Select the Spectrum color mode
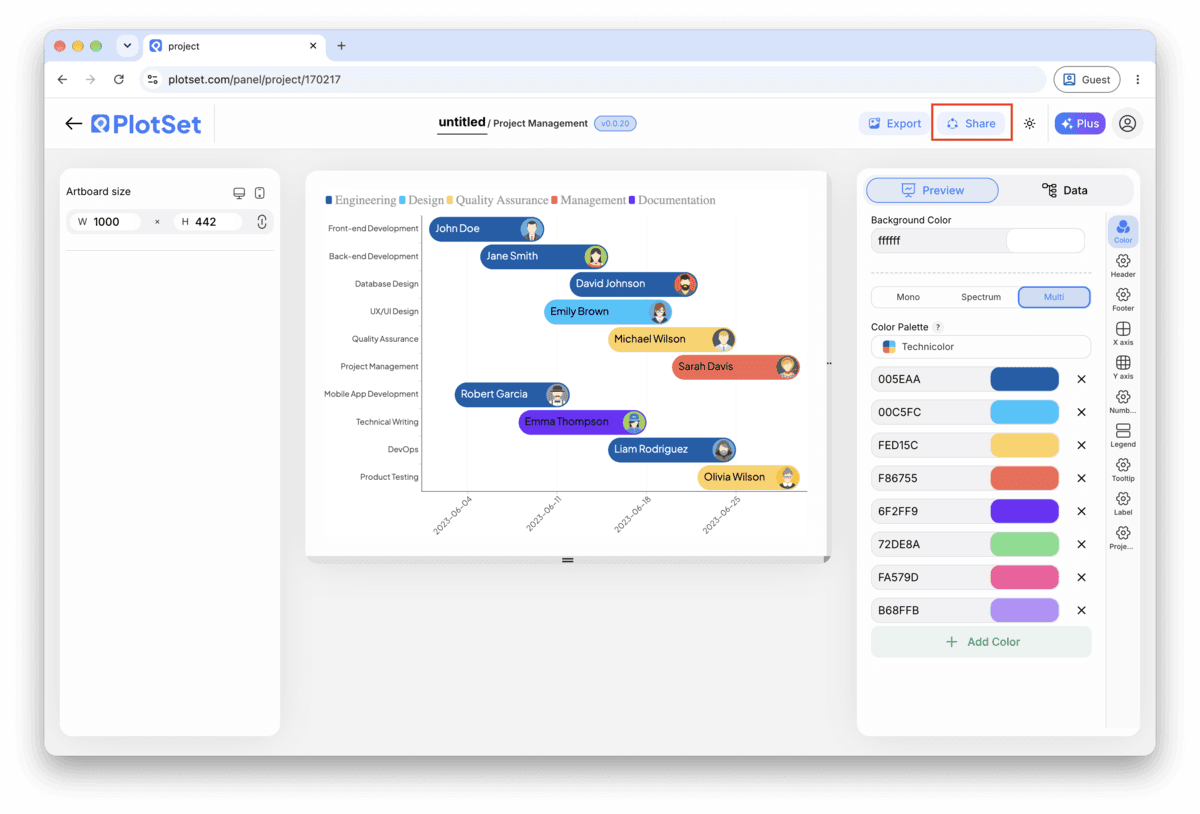The width and height of the screenshot is (1200, 814). [981, 297]
